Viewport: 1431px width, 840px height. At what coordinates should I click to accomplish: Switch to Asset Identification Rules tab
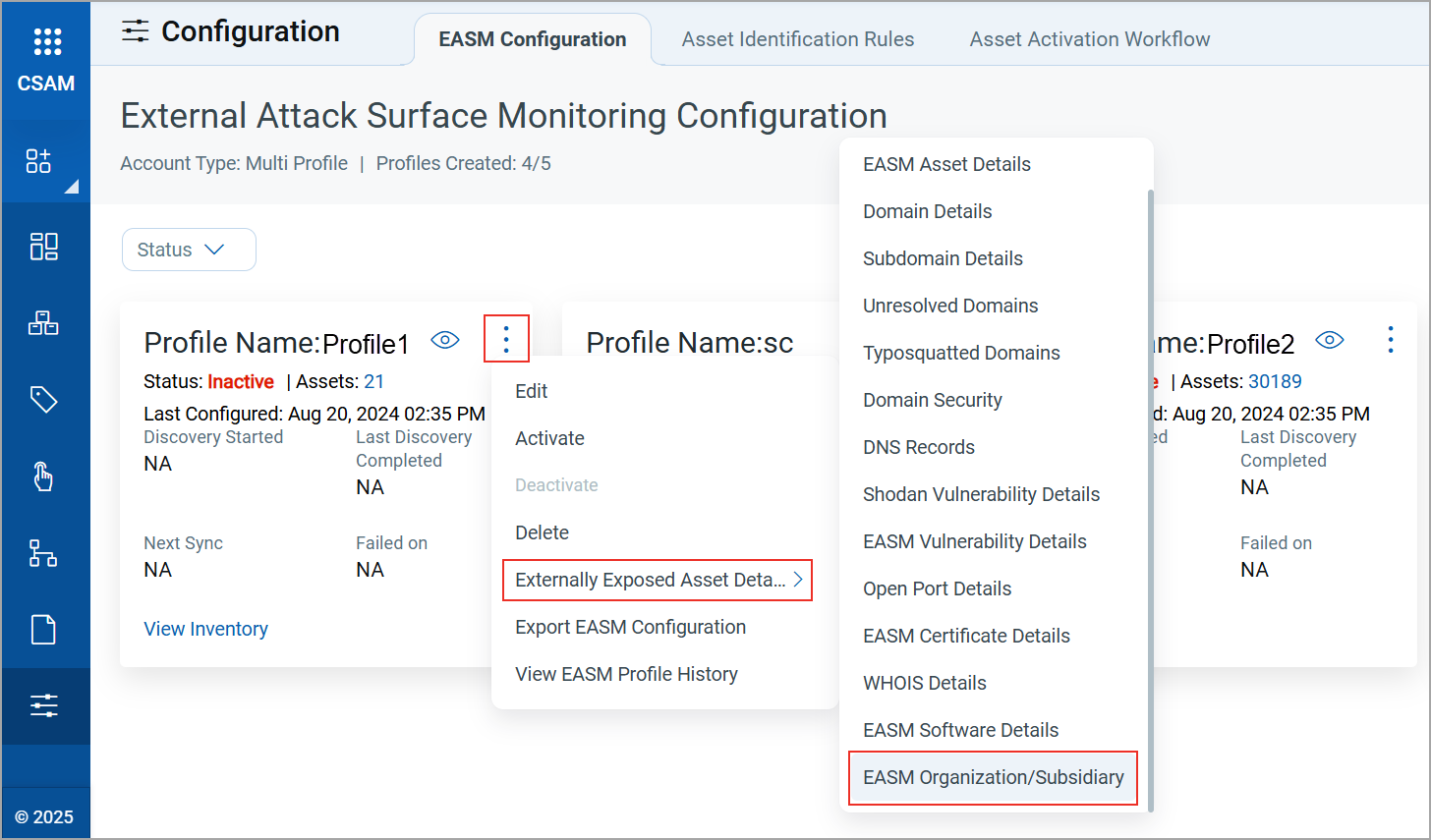[x=797, y=39]
